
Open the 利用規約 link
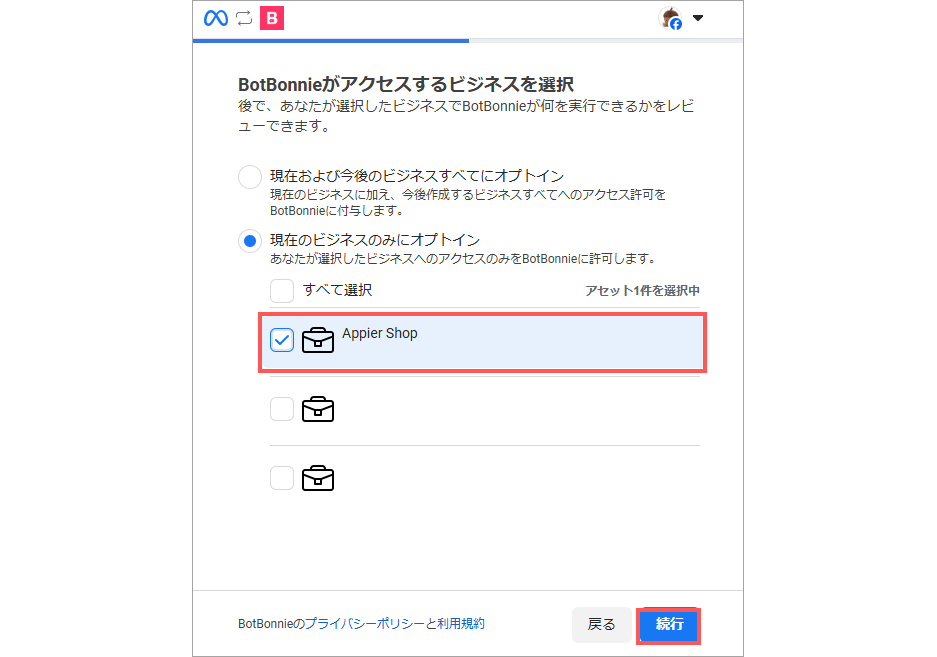click(461, 624)
